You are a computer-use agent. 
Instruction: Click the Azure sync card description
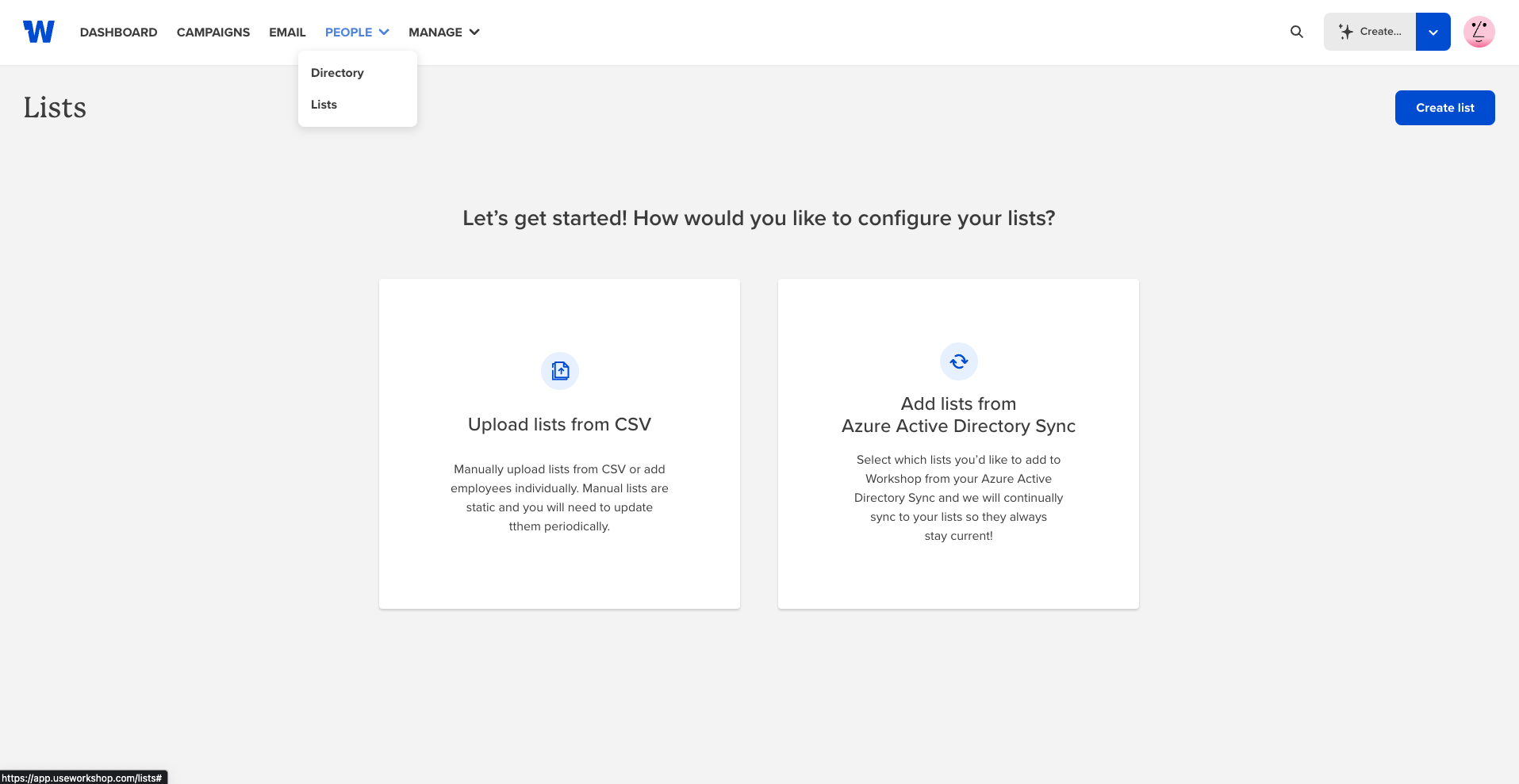tap(958, 498)
